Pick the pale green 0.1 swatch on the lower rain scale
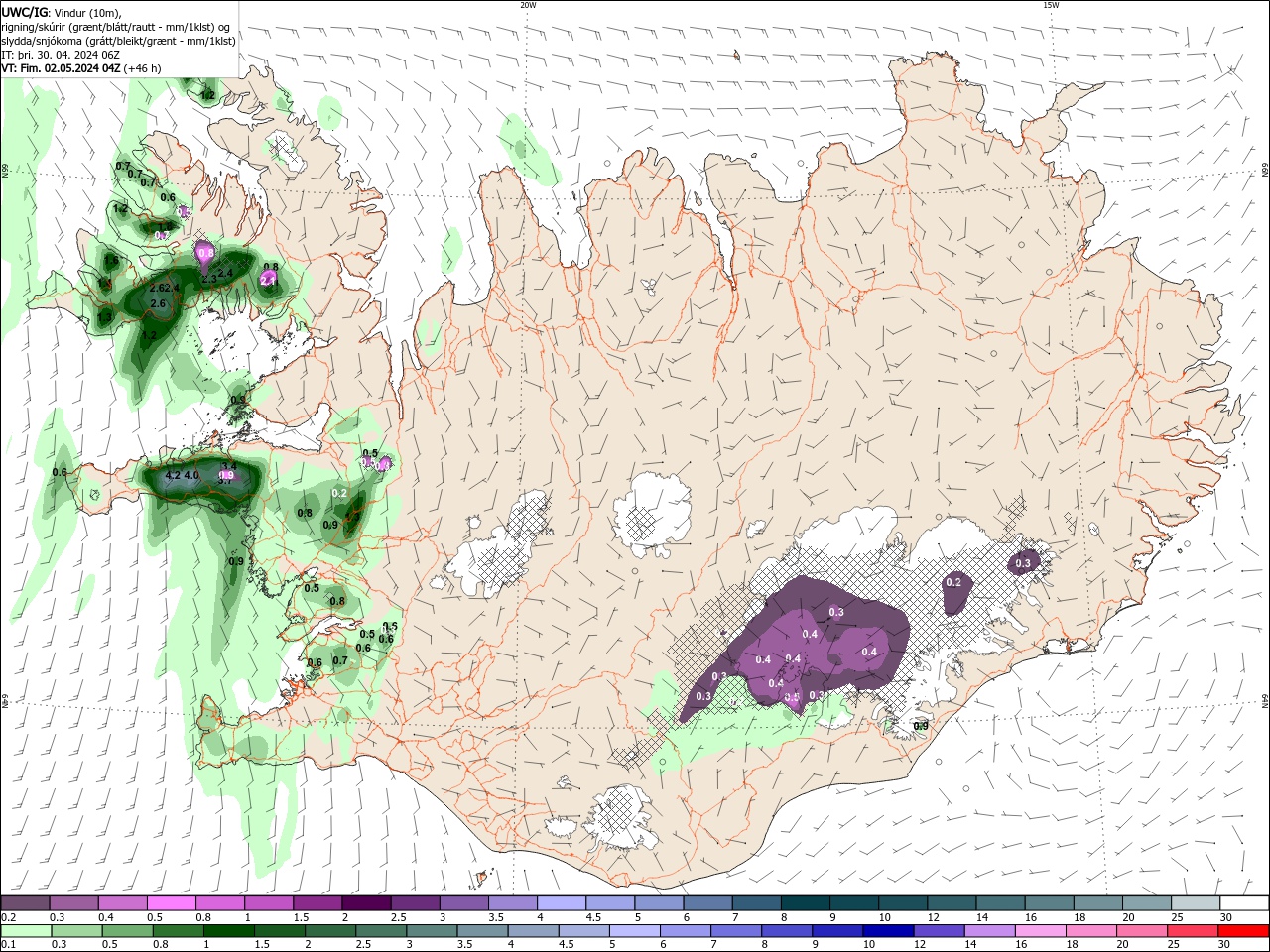The height and width of the screenshot is (952, 1270). (27, 931)
